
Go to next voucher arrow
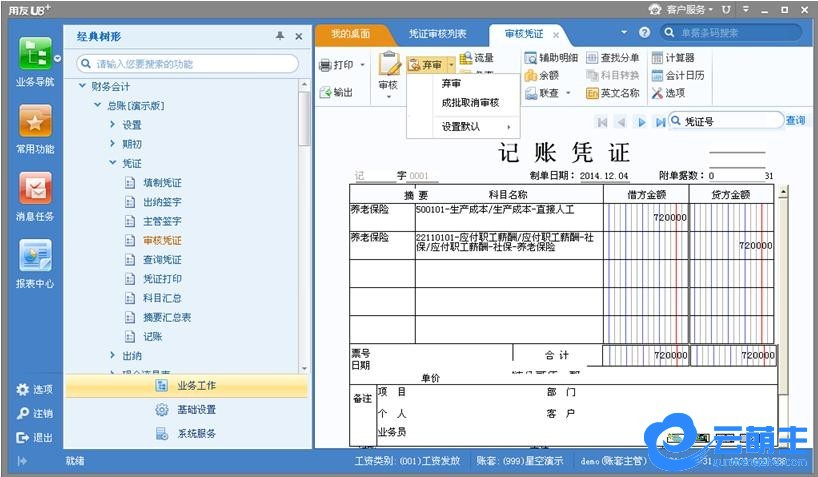(x=641, y=121)
